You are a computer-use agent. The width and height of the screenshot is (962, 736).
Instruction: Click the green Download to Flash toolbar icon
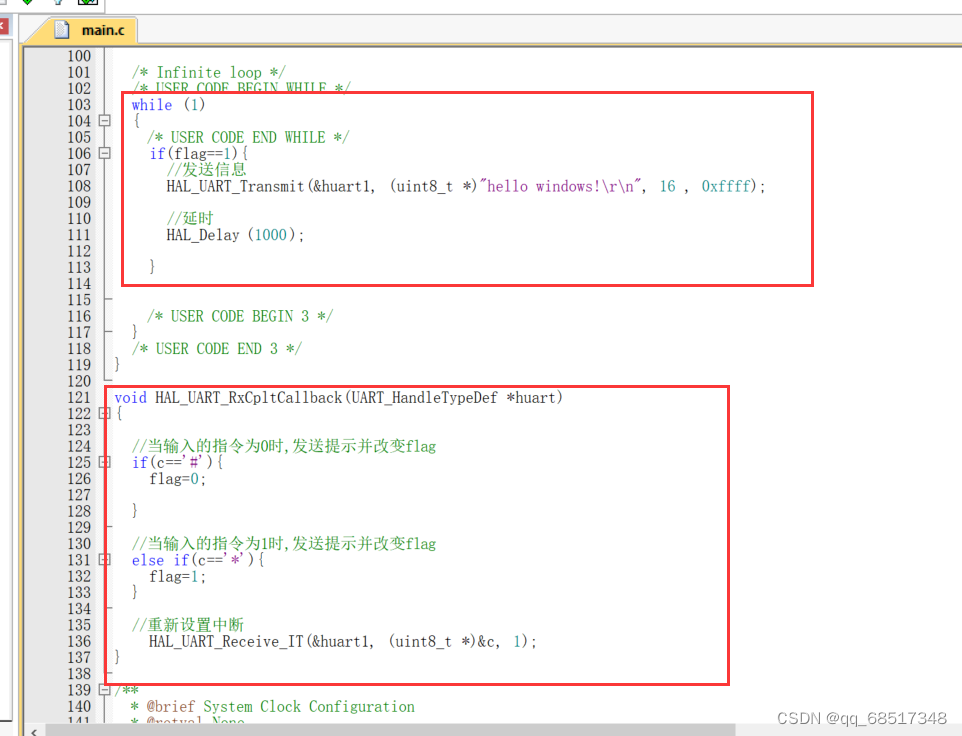click(x=27, y=3)
